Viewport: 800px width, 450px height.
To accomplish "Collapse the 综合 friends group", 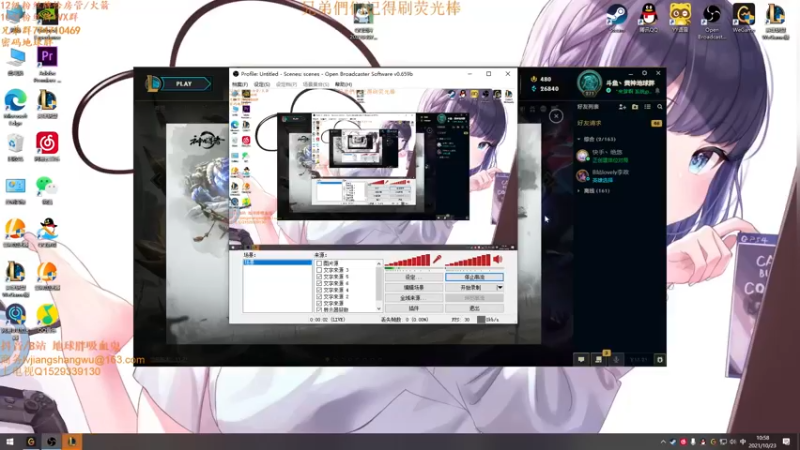I will pyautogui.click(x=579, y=139).
